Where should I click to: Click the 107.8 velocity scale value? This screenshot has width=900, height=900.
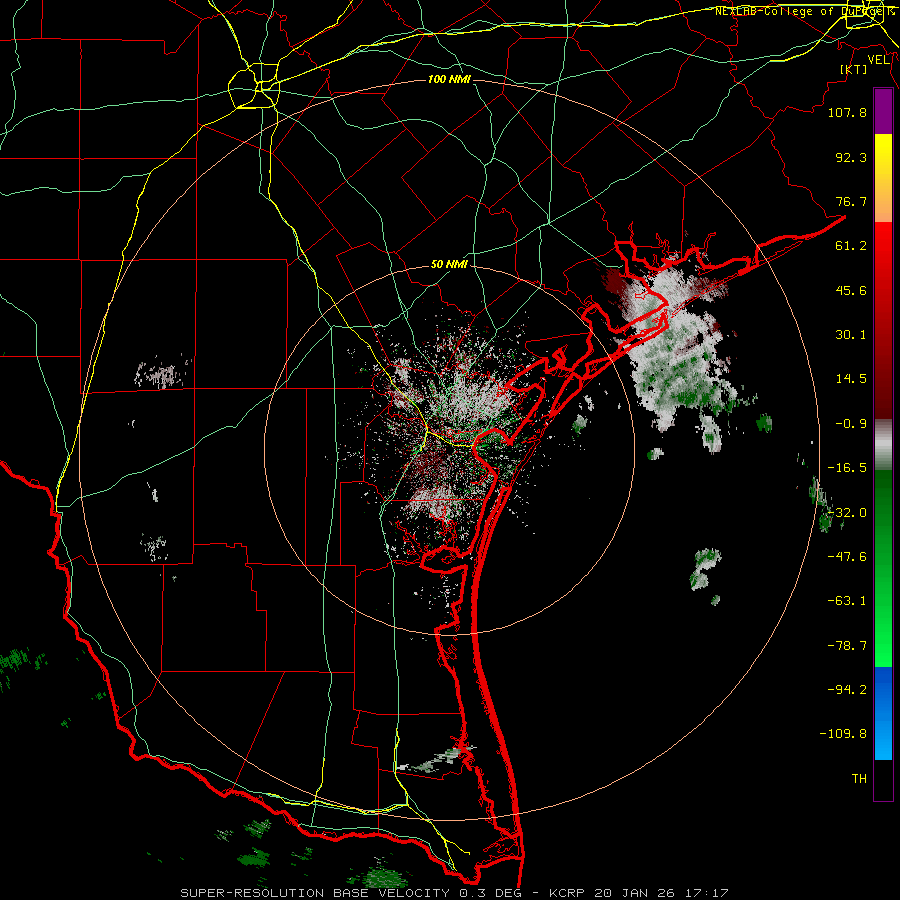(847, 112)
